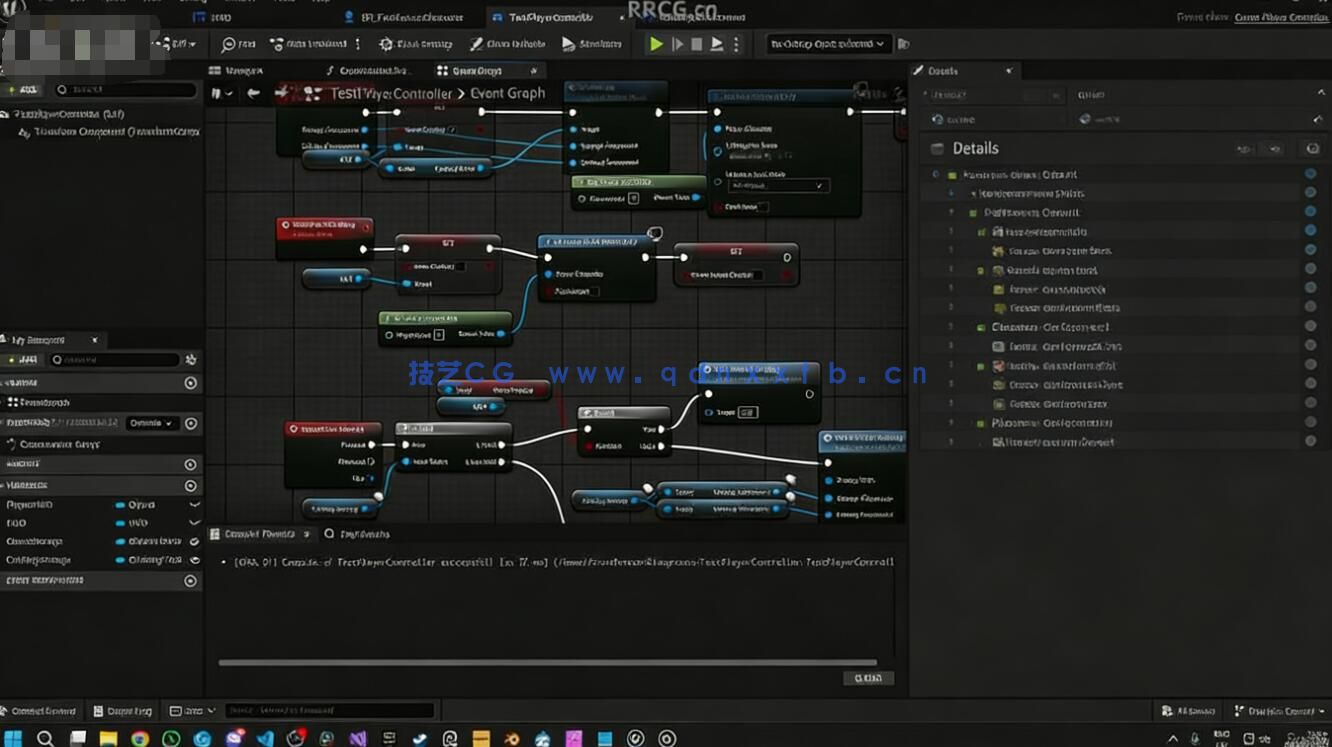Click the graph back navigation arrow

click(254, 93)
